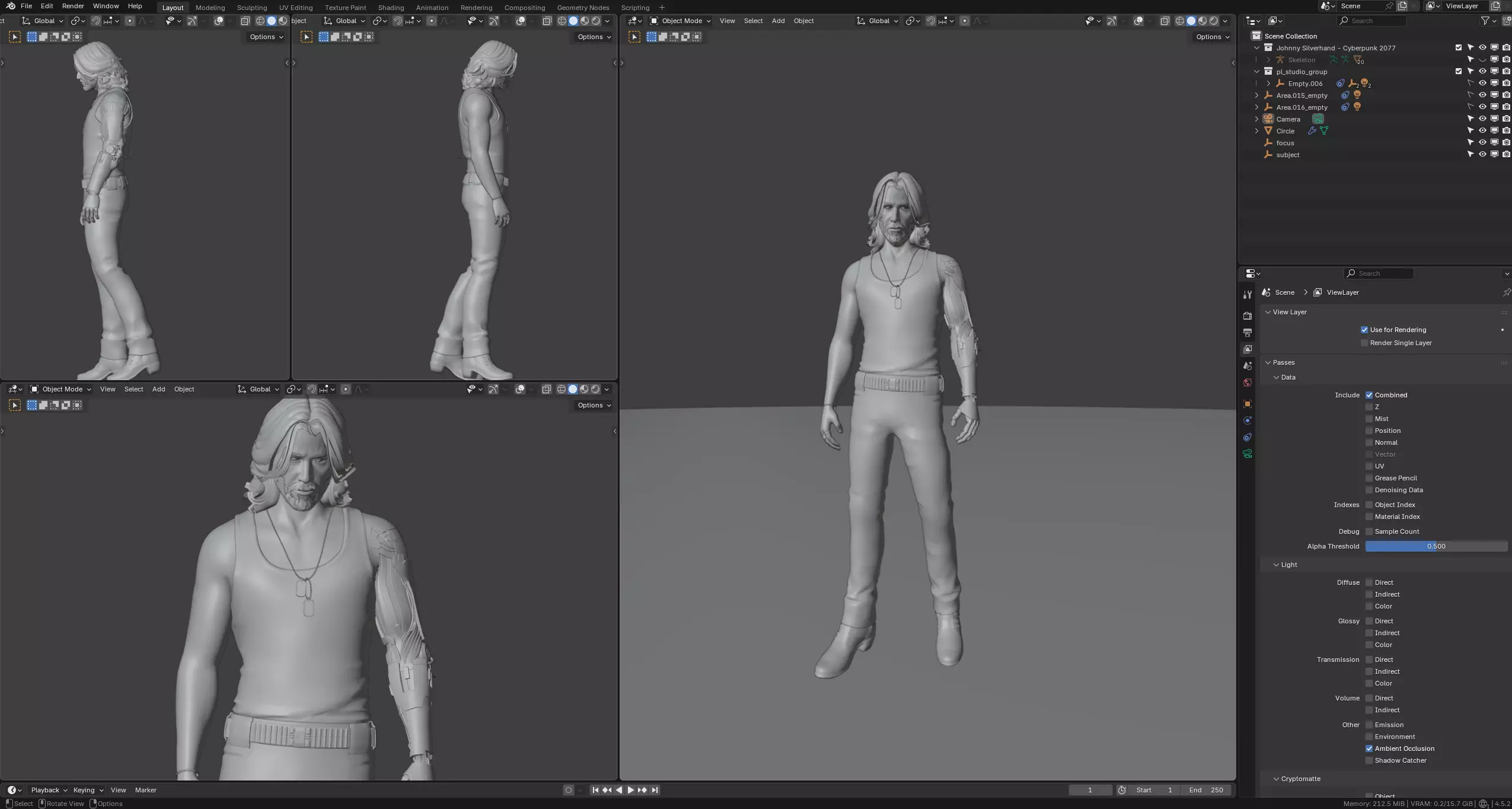Viewport: 1512px width, 809px height.
Task: Click the Blender logo menu
Action: [11, 6]
